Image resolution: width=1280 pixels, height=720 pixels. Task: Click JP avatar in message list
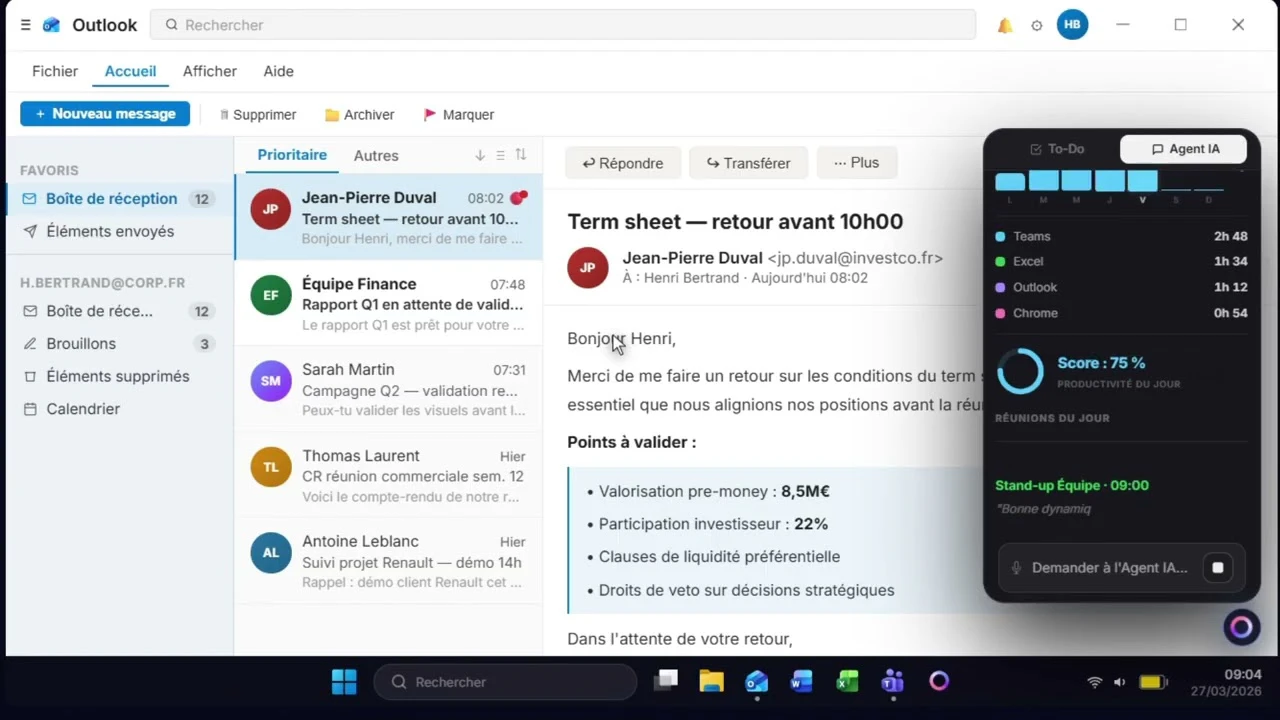click(270, 210)
